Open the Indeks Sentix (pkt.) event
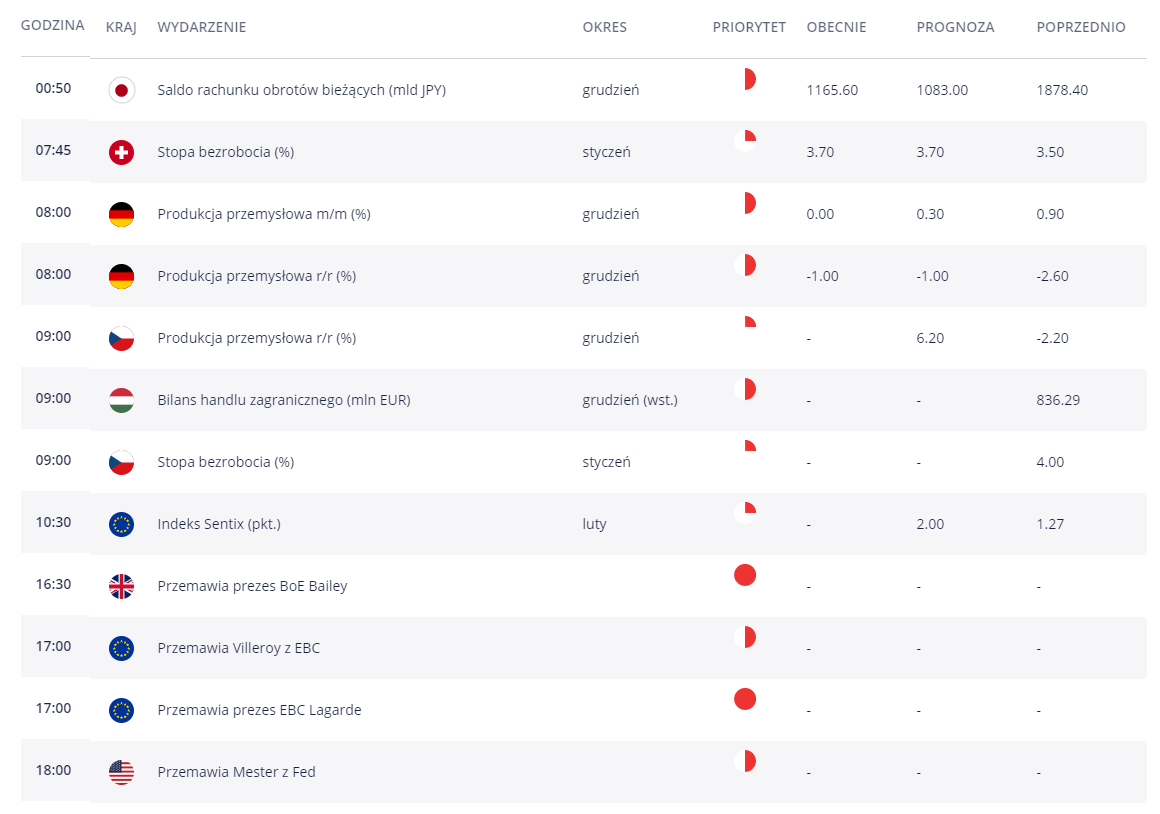The height and width of the screenshot is (814, 1160). pos(219,524)
